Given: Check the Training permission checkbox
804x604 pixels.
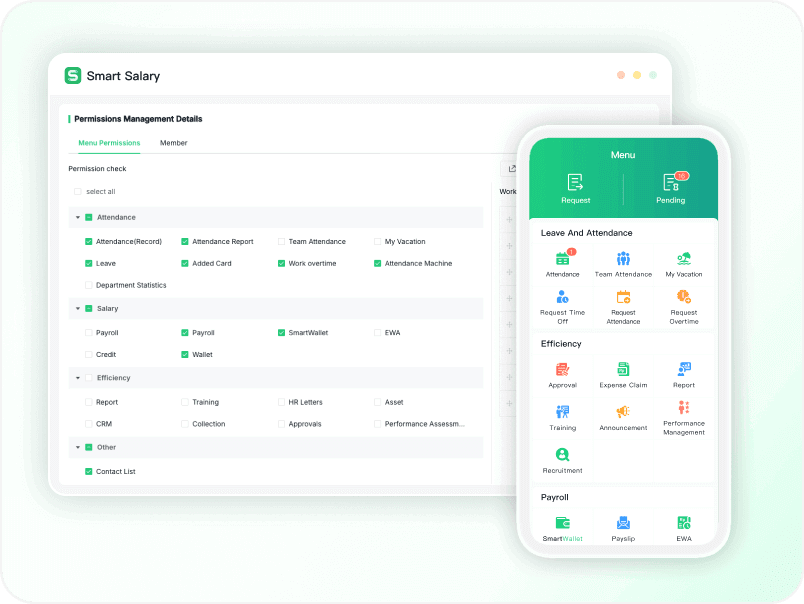Looking at the screenshot, I should (x=185, y=402).
